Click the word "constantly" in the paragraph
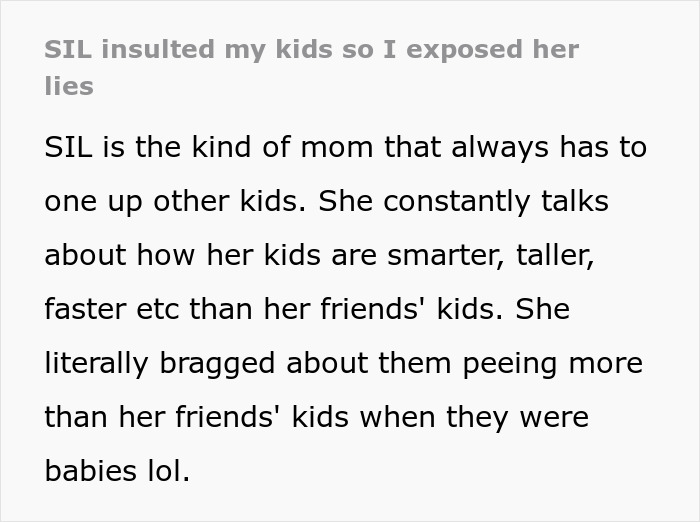 [456, 202]
